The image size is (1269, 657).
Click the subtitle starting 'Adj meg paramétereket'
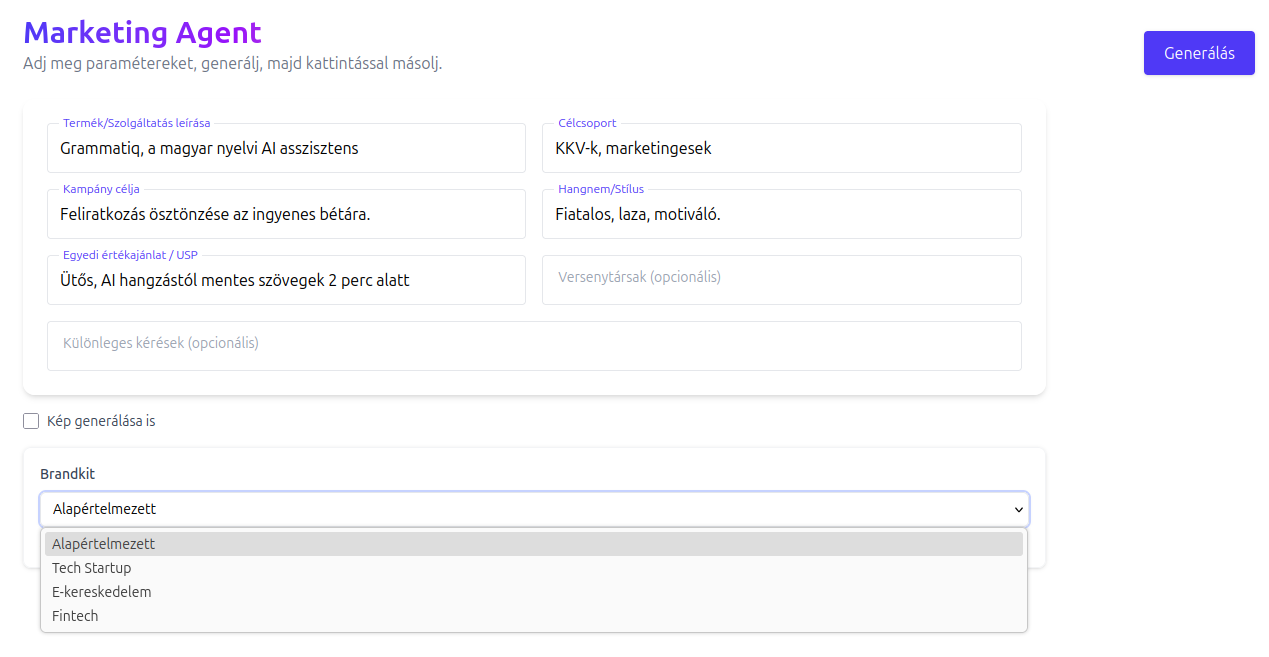232,64
